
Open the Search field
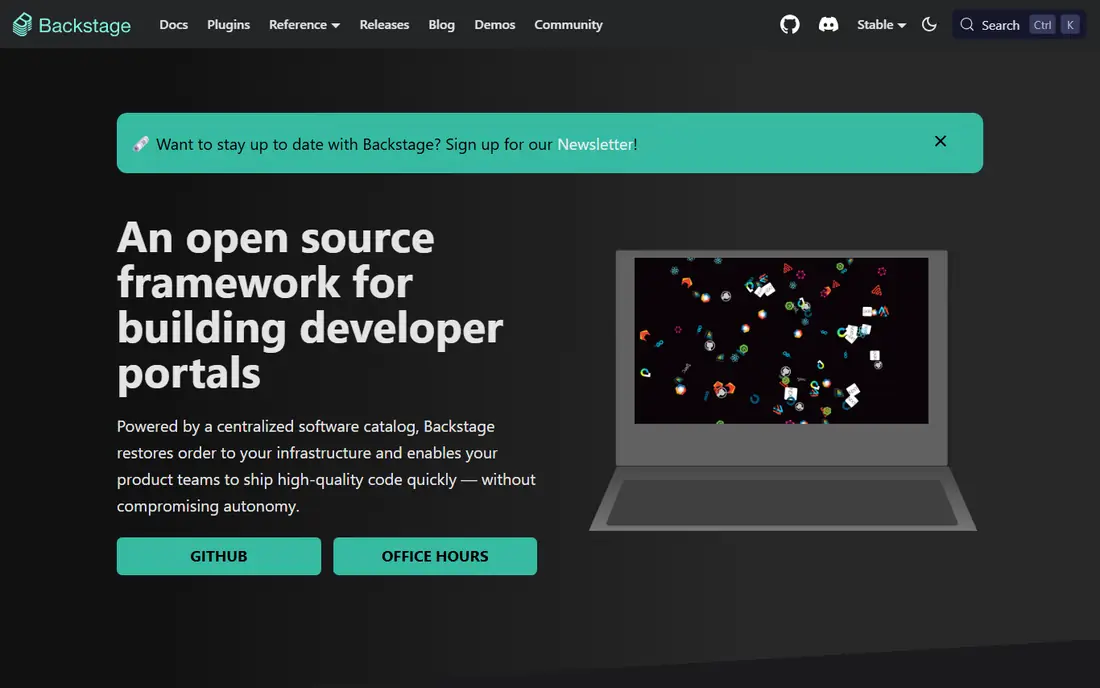[x=1019, y=25]
